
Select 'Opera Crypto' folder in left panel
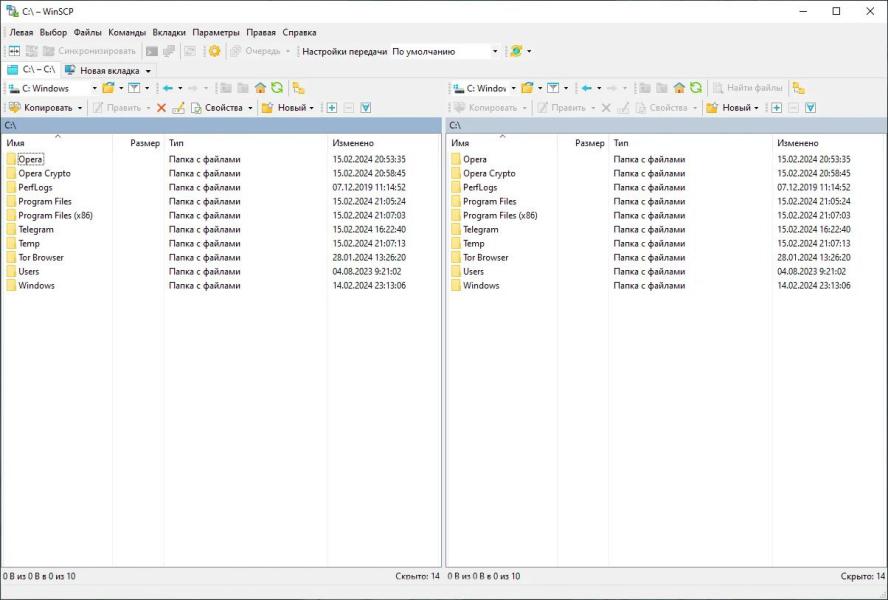click(x=44, y=173)
